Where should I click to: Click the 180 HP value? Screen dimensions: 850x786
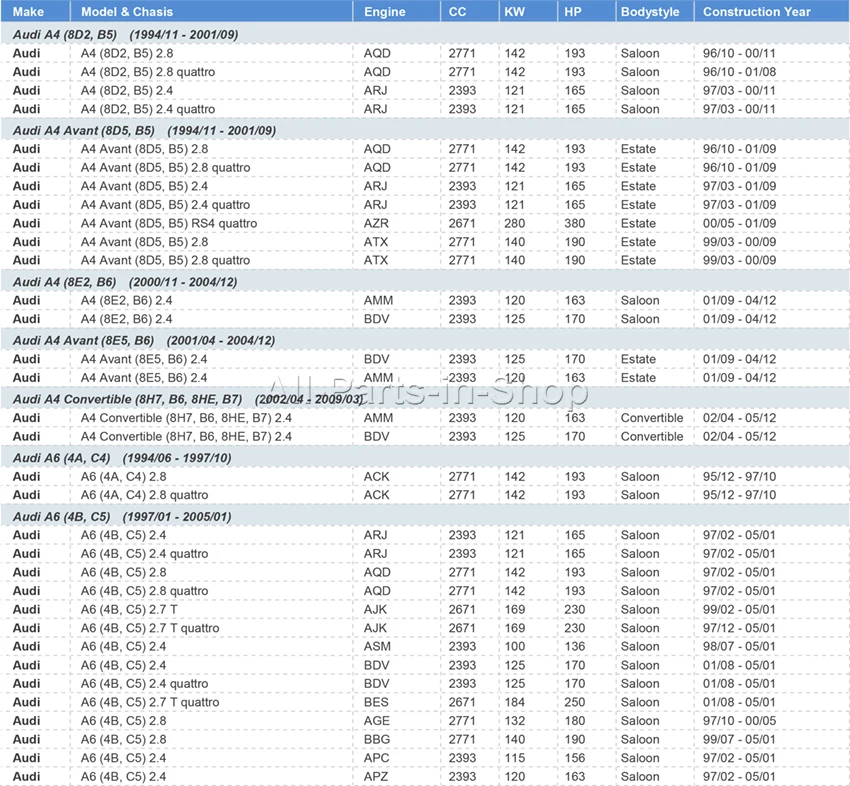[574, 720]
